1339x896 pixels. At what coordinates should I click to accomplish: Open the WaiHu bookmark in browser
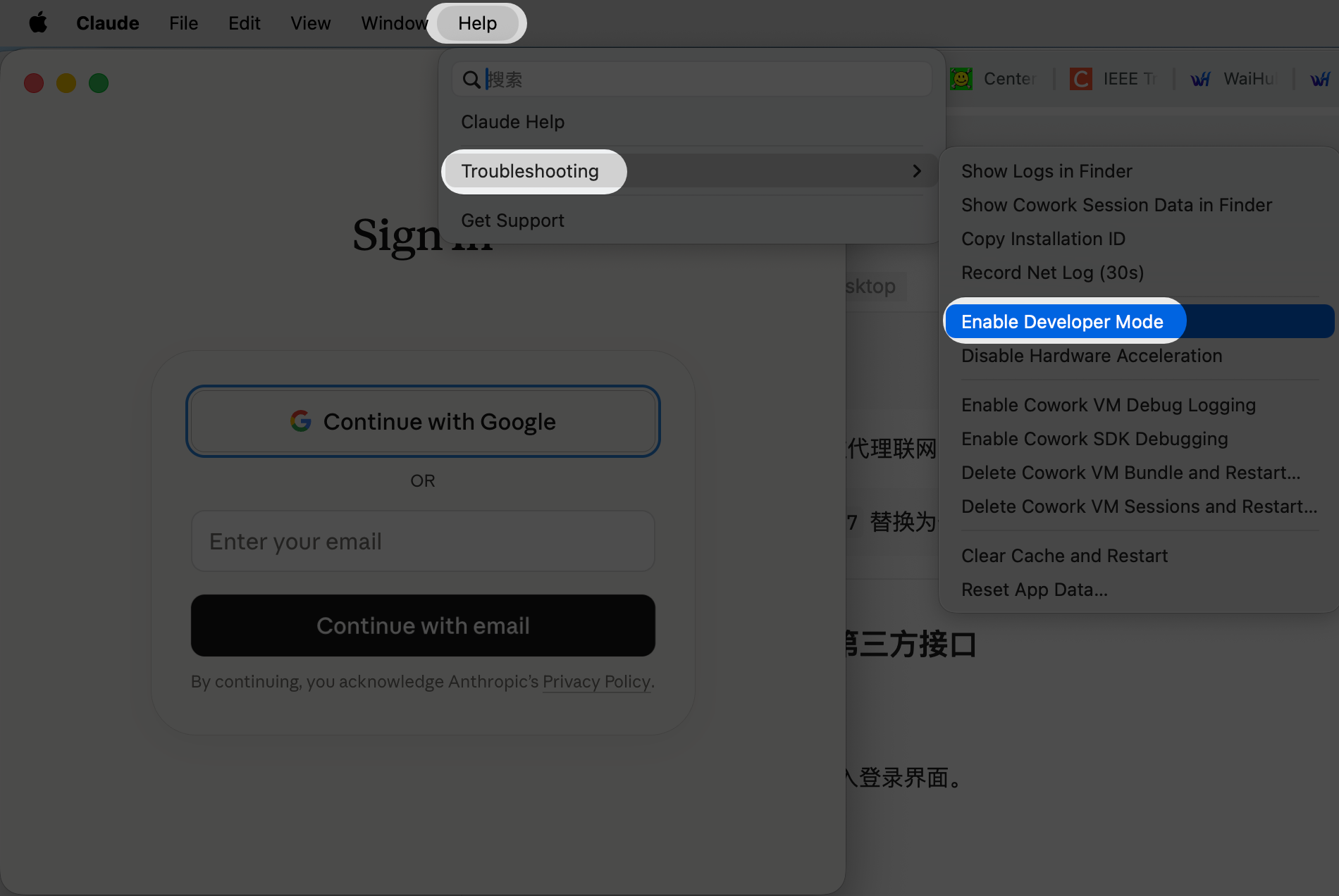[1235, 79]
